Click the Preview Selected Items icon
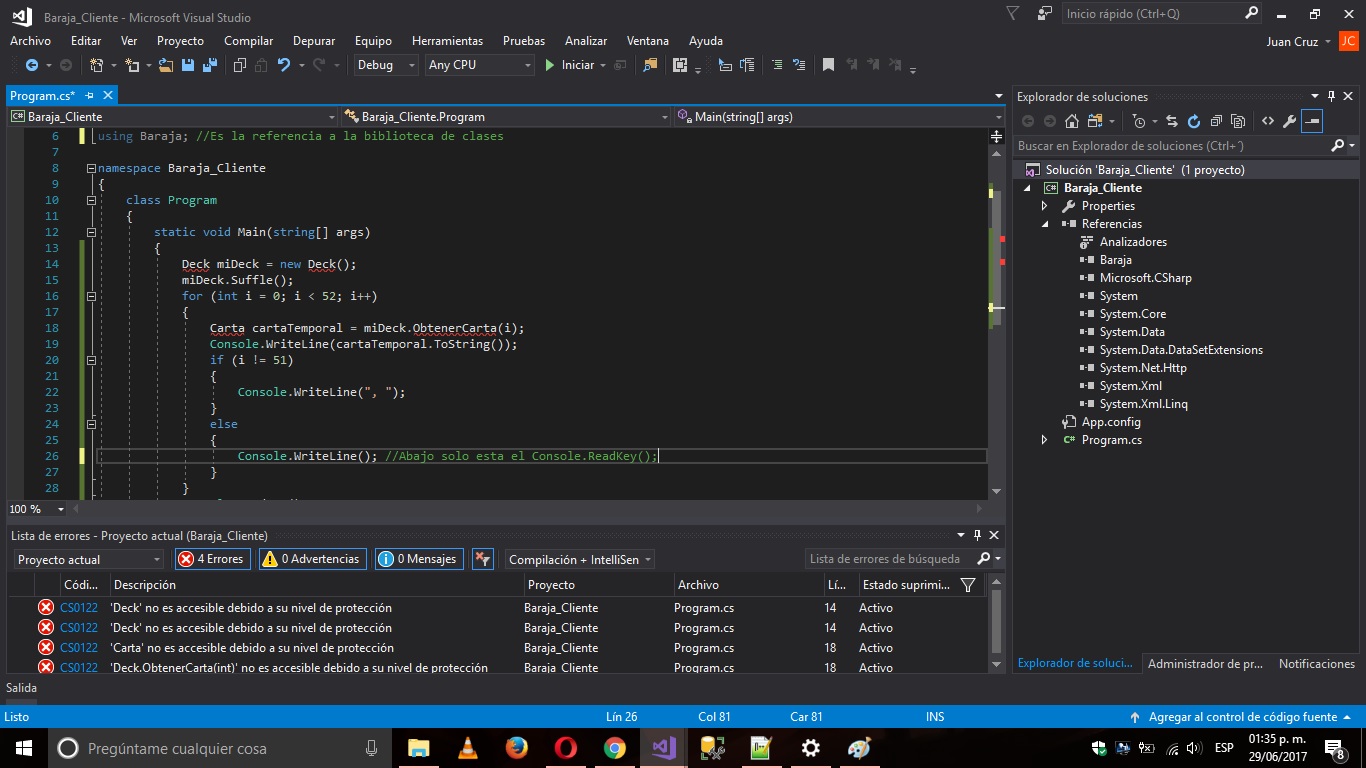 tap(1313, 121)
